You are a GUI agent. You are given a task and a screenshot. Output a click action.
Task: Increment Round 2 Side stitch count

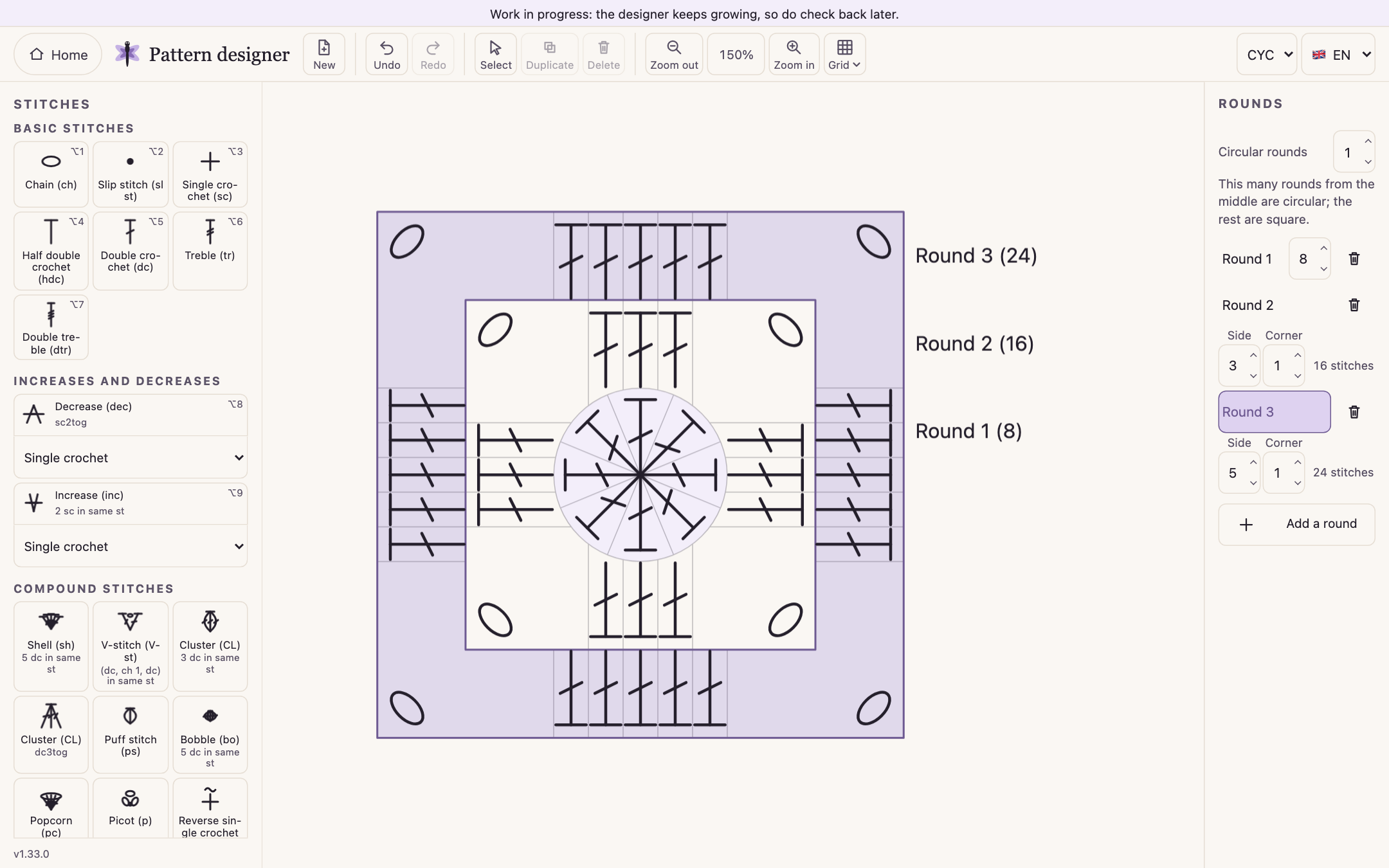[1253, 356]
